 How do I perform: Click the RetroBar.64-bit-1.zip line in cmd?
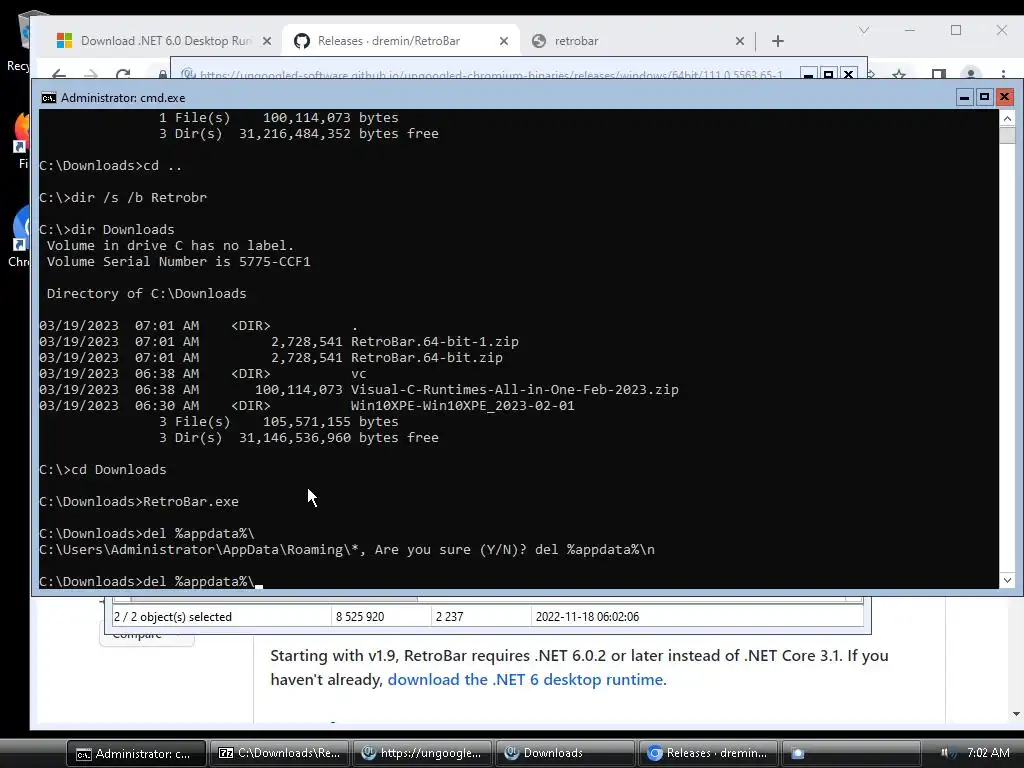click(279, 342)
